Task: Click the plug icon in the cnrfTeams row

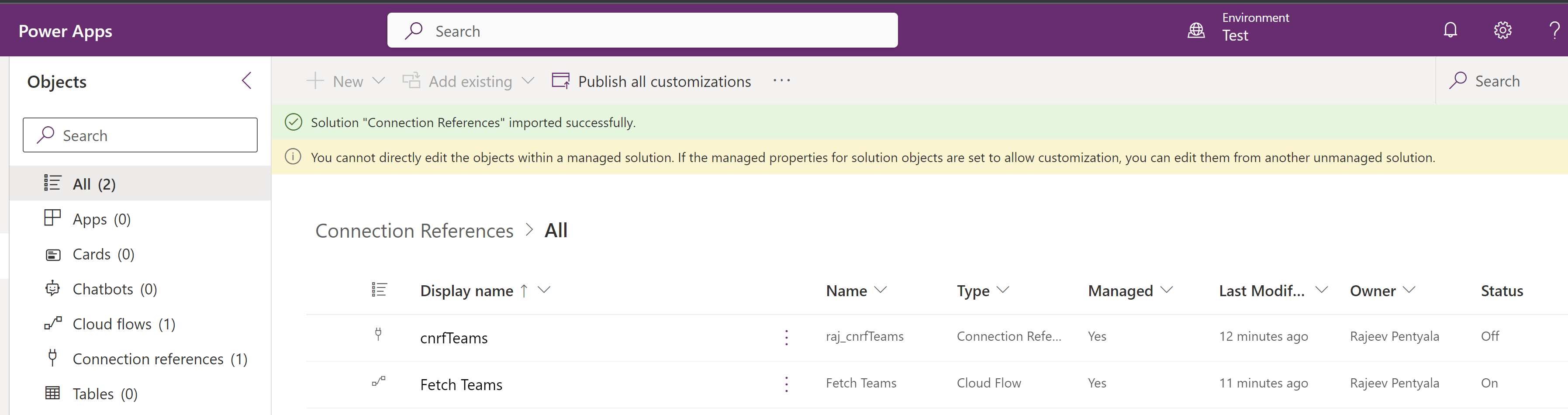Action: [x=378, y=333]
